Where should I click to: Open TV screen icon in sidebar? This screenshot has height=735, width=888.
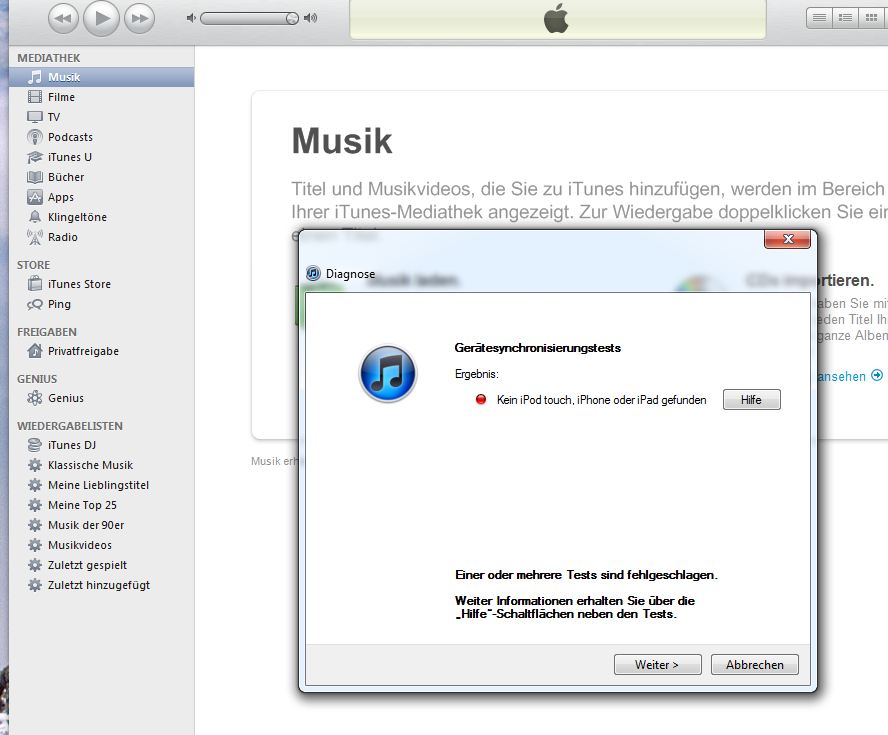[35, 117]
